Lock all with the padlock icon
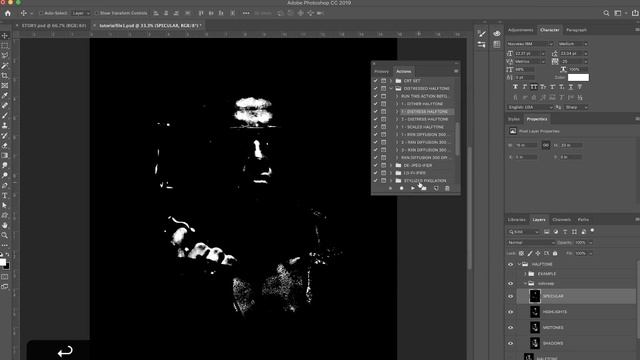Image resolution: width=640 pixels, height=360 pixels. pos(555,253)
